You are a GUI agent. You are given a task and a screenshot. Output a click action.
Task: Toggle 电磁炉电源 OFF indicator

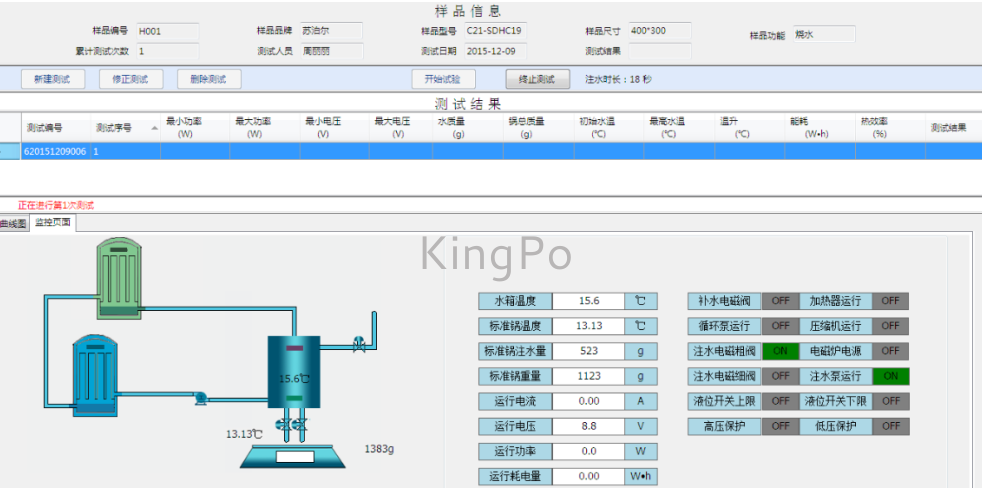pyautogui.click(x=890, y=351)
